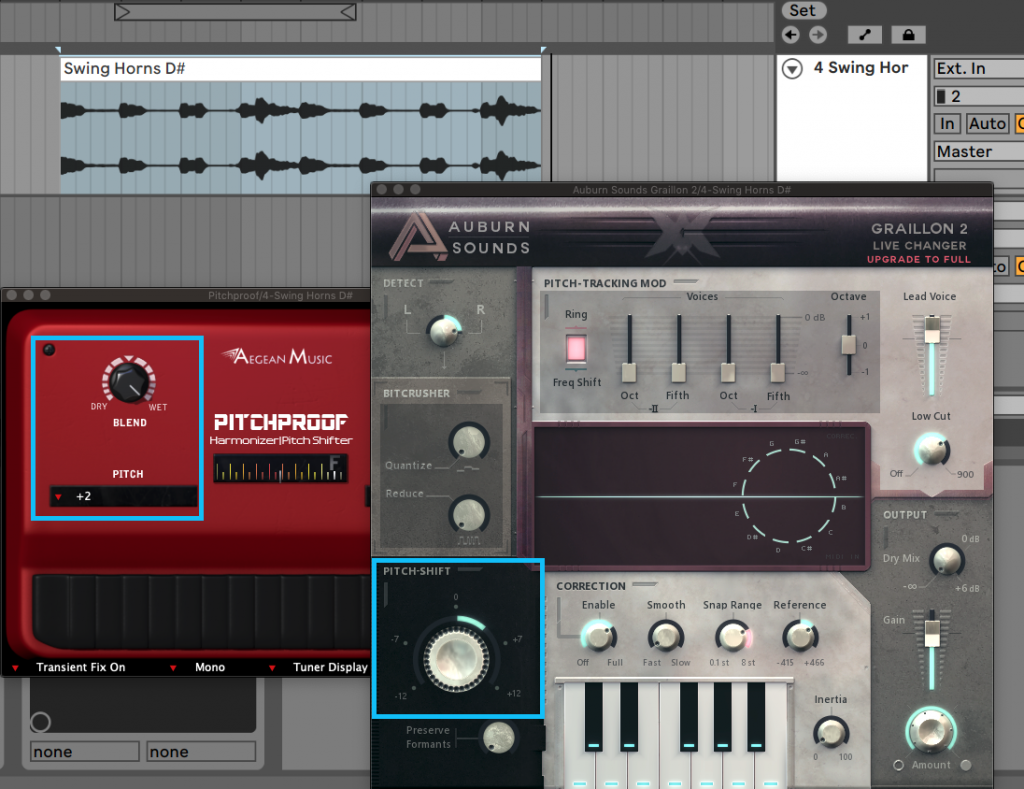Click the key-mapping link icon near Set
1024x789 pixels.
click(864, 34)
